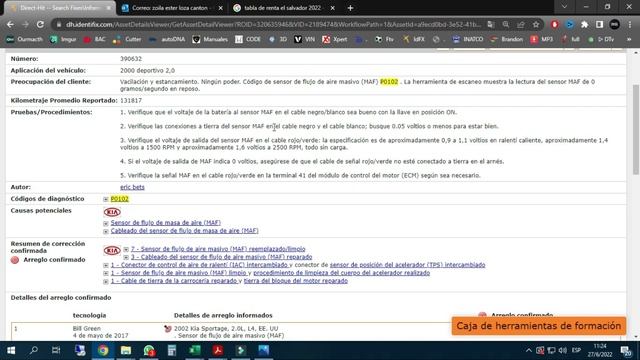Switch to the Direct-Hit Search tab
The image size is (640, 360).
tap(60, 8)
